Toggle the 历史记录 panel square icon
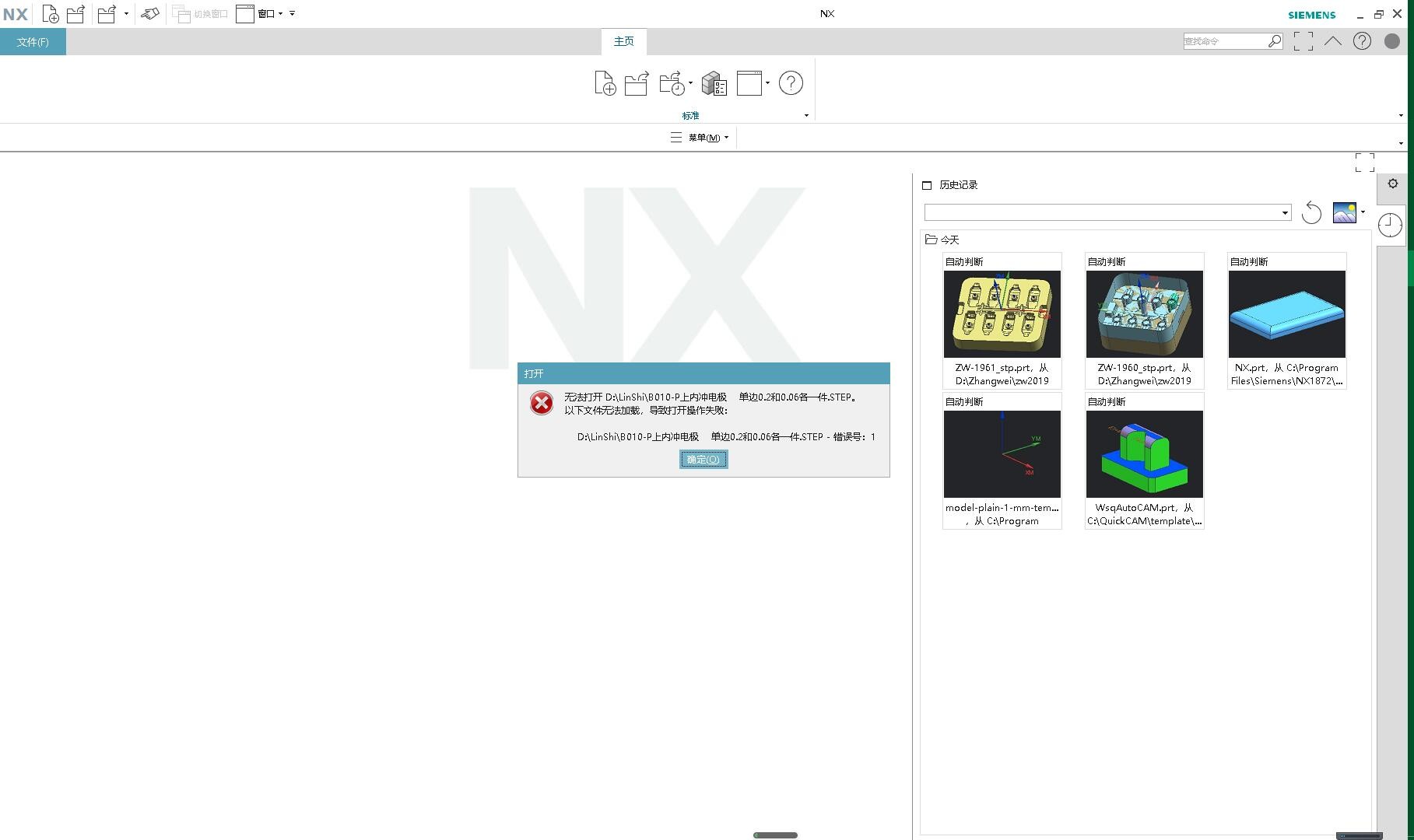Screen dimensions: 1414x840 927,185
